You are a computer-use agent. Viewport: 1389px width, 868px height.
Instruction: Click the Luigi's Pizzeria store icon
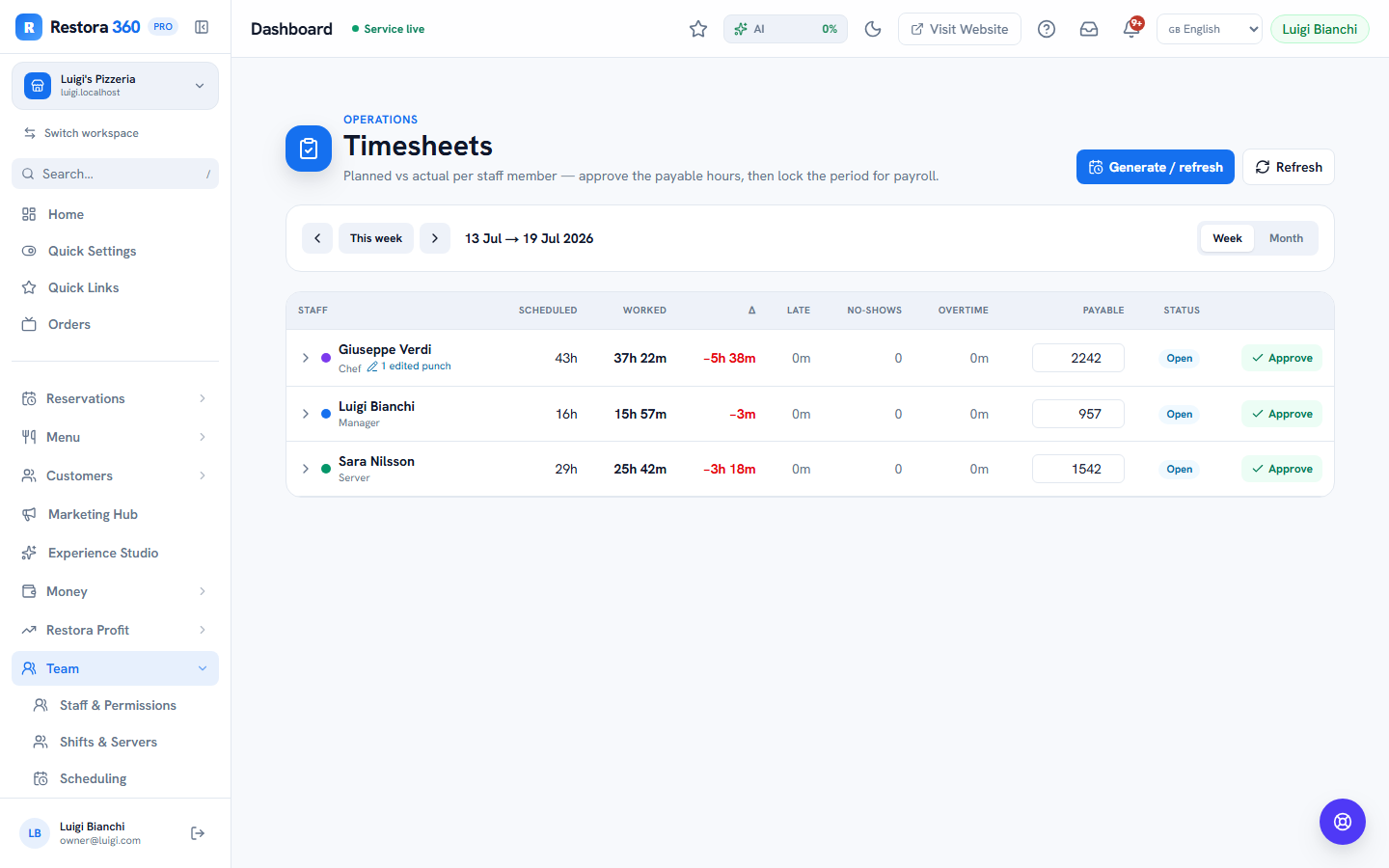(38, 86)
